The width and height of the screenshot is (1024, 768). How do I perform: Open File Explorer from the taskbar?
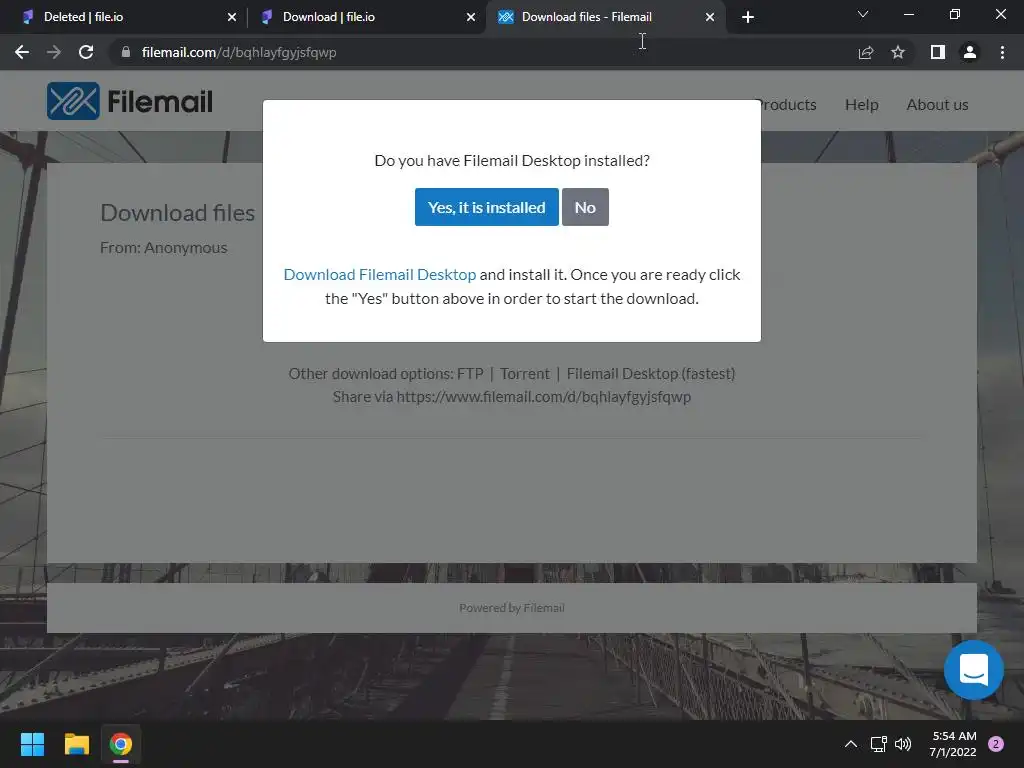tap(76, 744)
